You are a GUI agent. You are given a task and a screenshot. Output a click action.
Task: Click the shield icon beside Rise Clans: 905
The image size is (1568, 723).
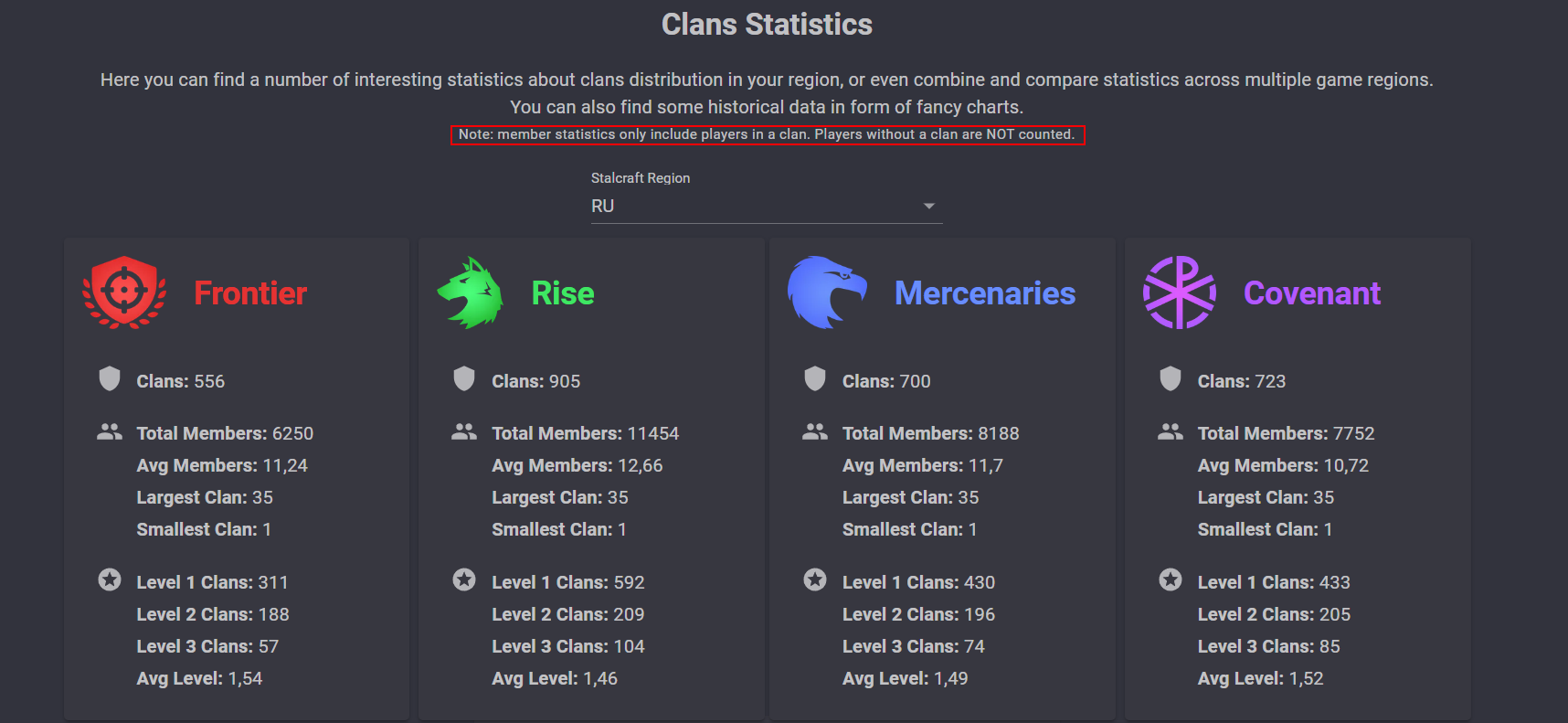click(464, 378)
